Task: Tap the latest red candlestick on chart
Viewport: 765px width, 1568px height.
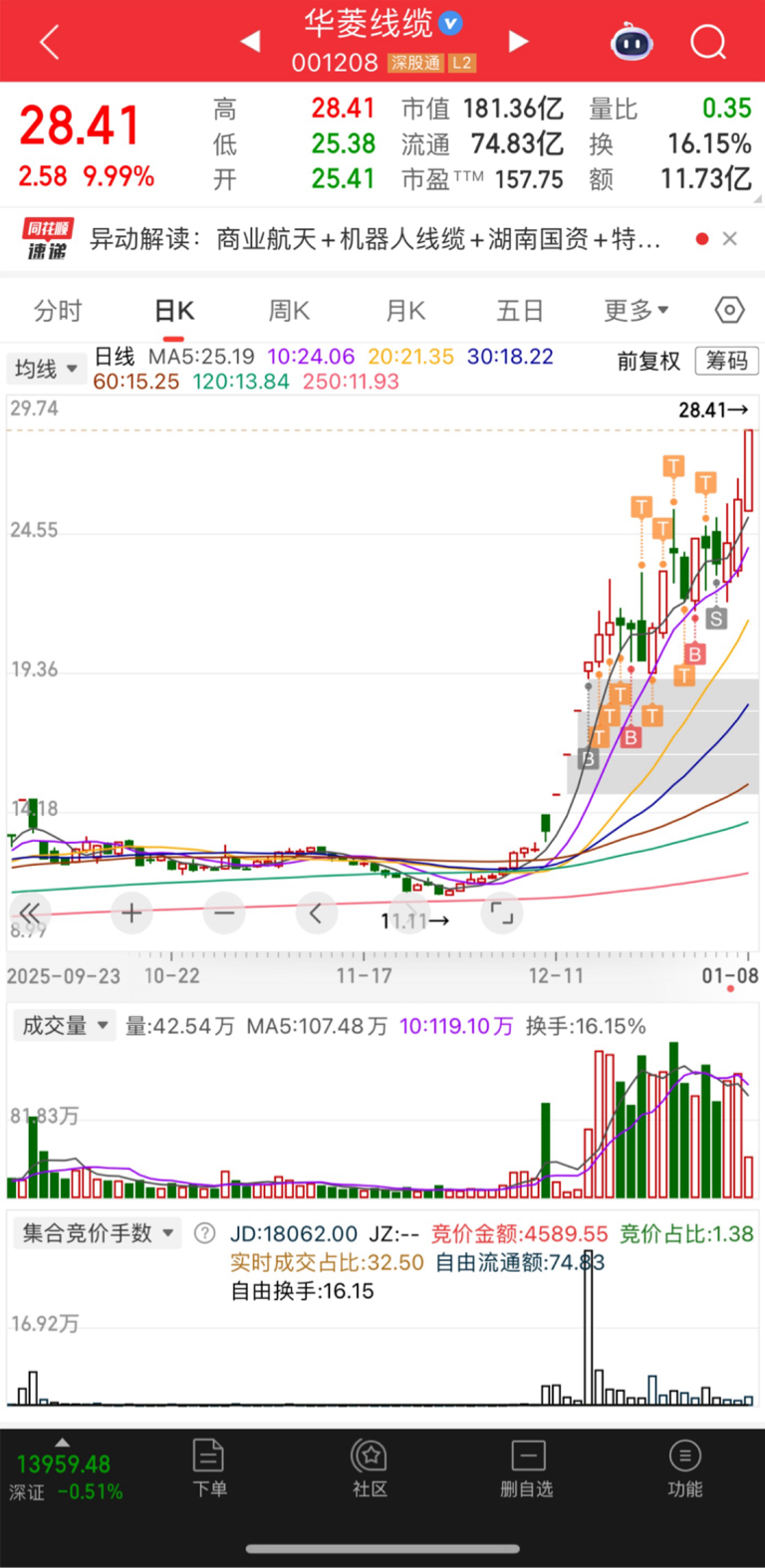Action: tap(748, 470)
